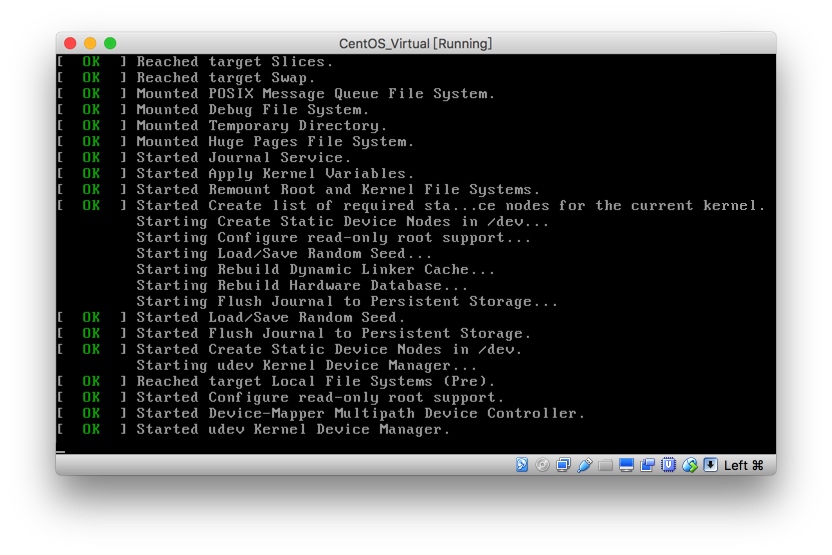Screen dimensions: 832x555
Task: Click the Left ⌘ host key label
Action: [743, 465]
